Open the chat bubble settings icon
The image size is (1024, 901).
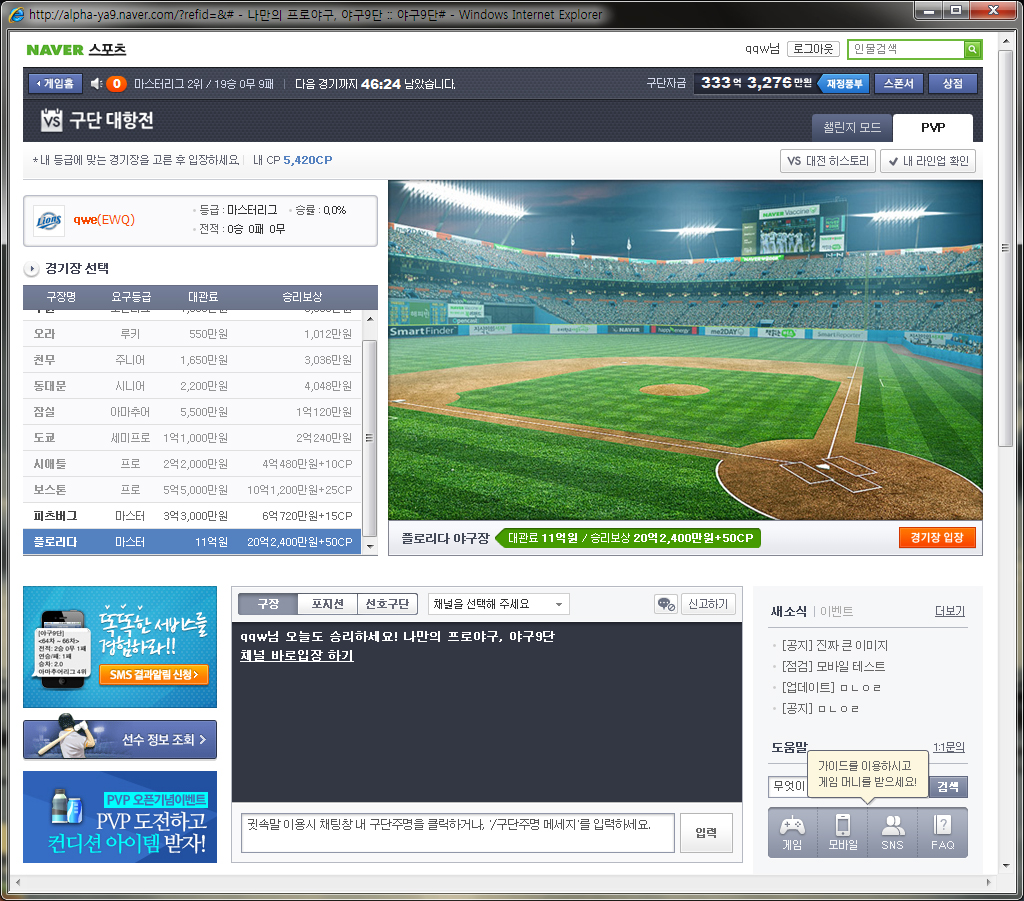[665, 604]
